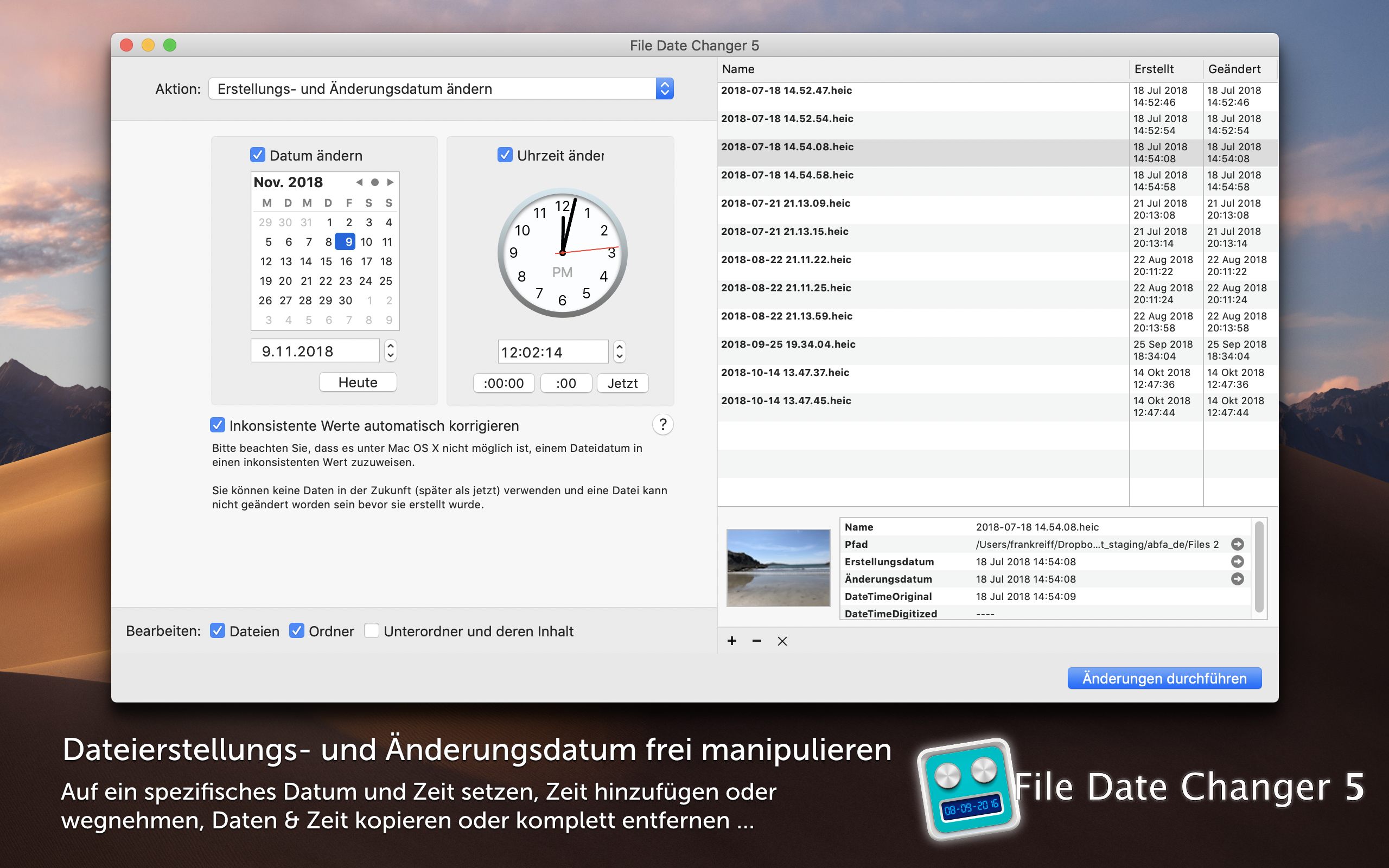Toggle the Datum ändern checkbox
The width and height of the screenshot is (1389, 868).
(x=258, y=155)
